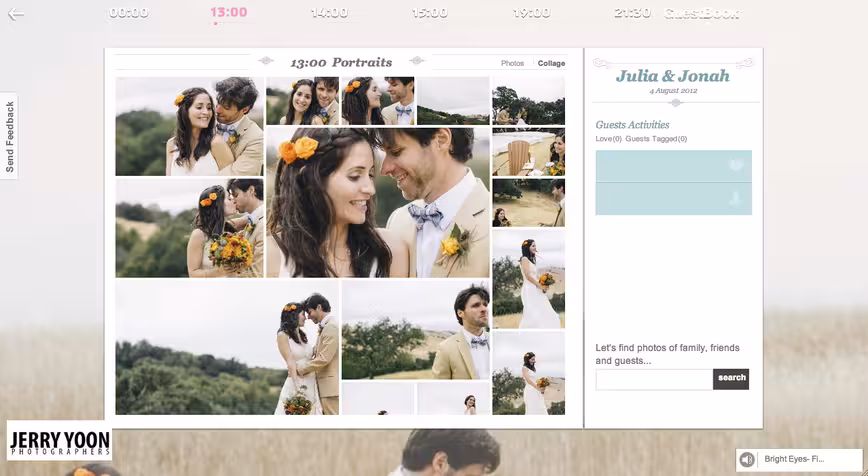Jump to the 13:00 timeline marker
Screen dimensions: 868x476
229,12
